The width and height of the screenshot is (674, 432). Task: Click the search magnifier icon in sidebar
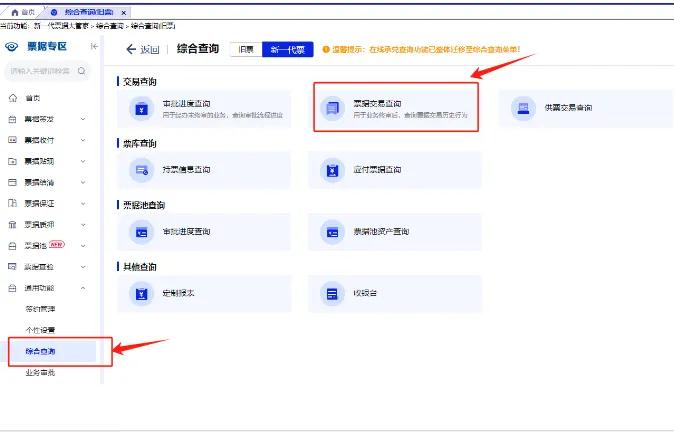[x=82, y=71]
